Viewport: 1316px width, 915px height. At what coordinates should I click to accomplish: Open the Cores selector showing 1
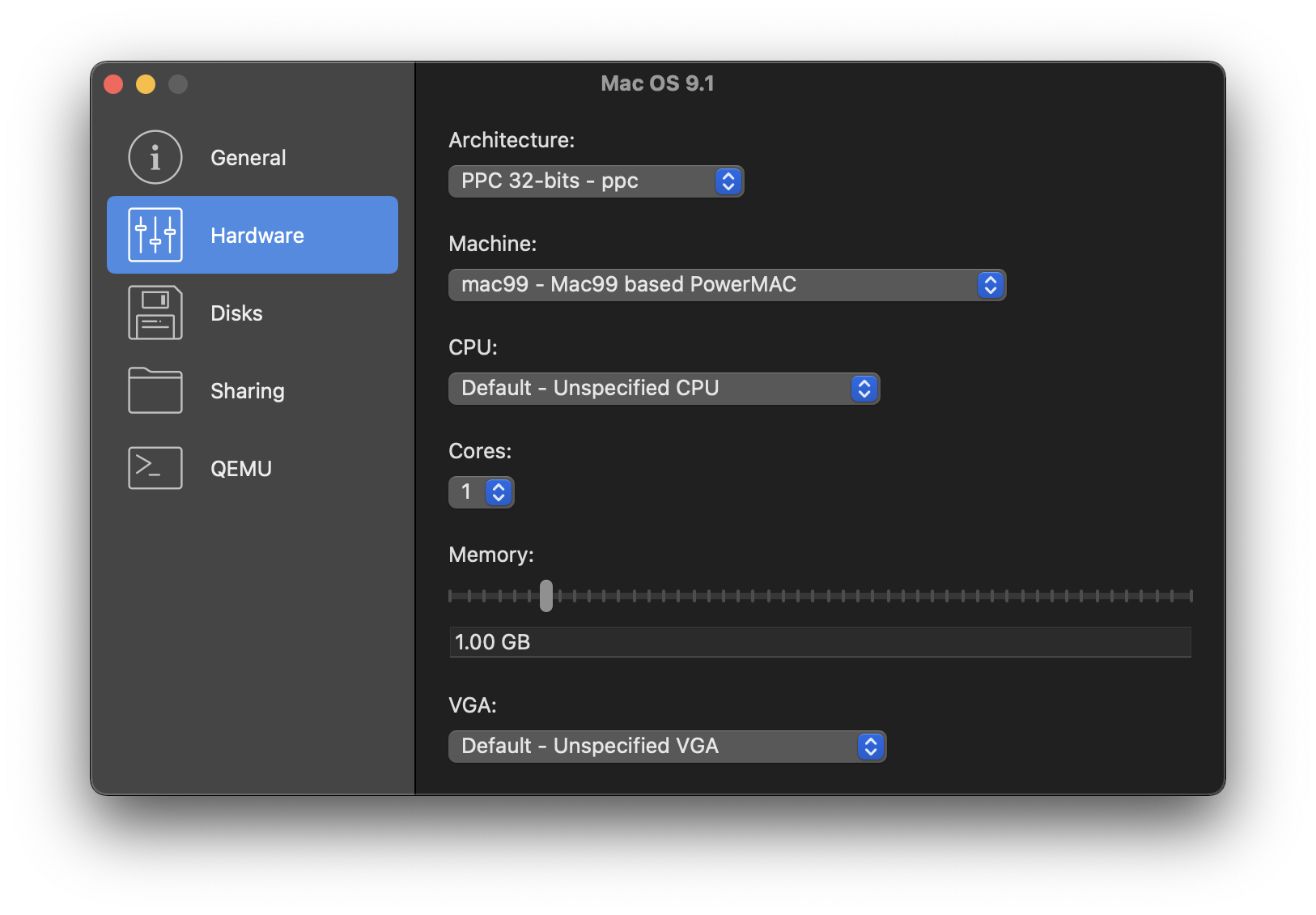coord(482,492)
